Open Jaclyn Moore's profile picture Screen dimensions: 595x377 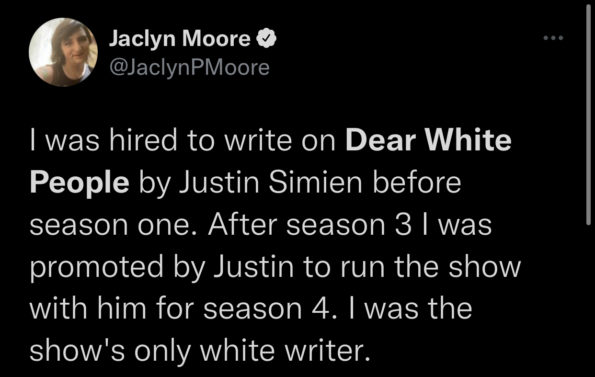[63, 52]
